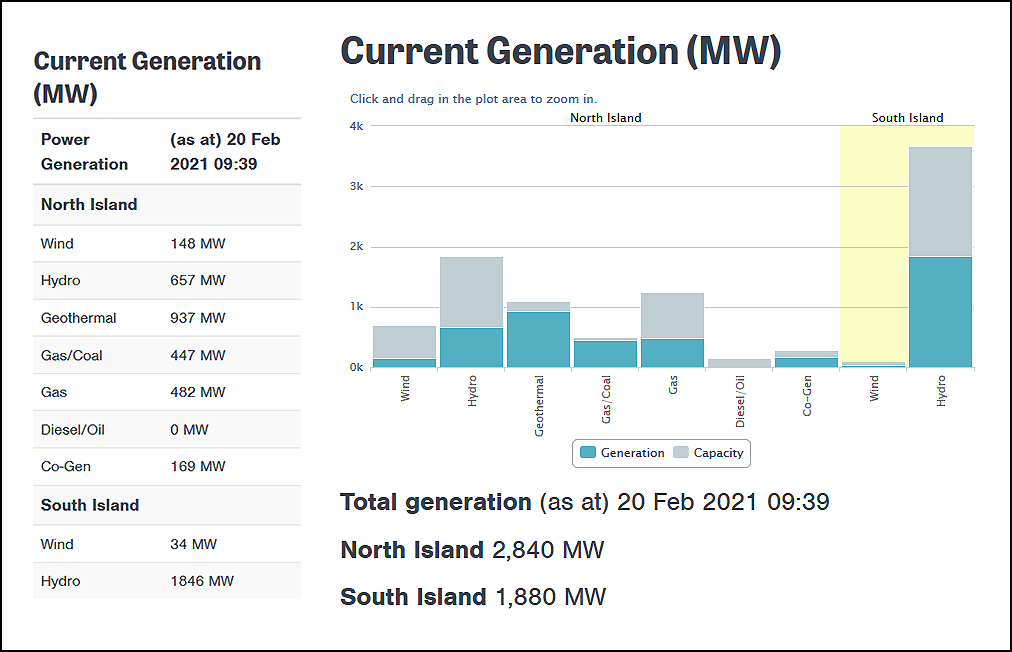Click the large Current Generation (MW) chart heading
Viewport: 1012px width, 652px height.
tap(560, 52)
